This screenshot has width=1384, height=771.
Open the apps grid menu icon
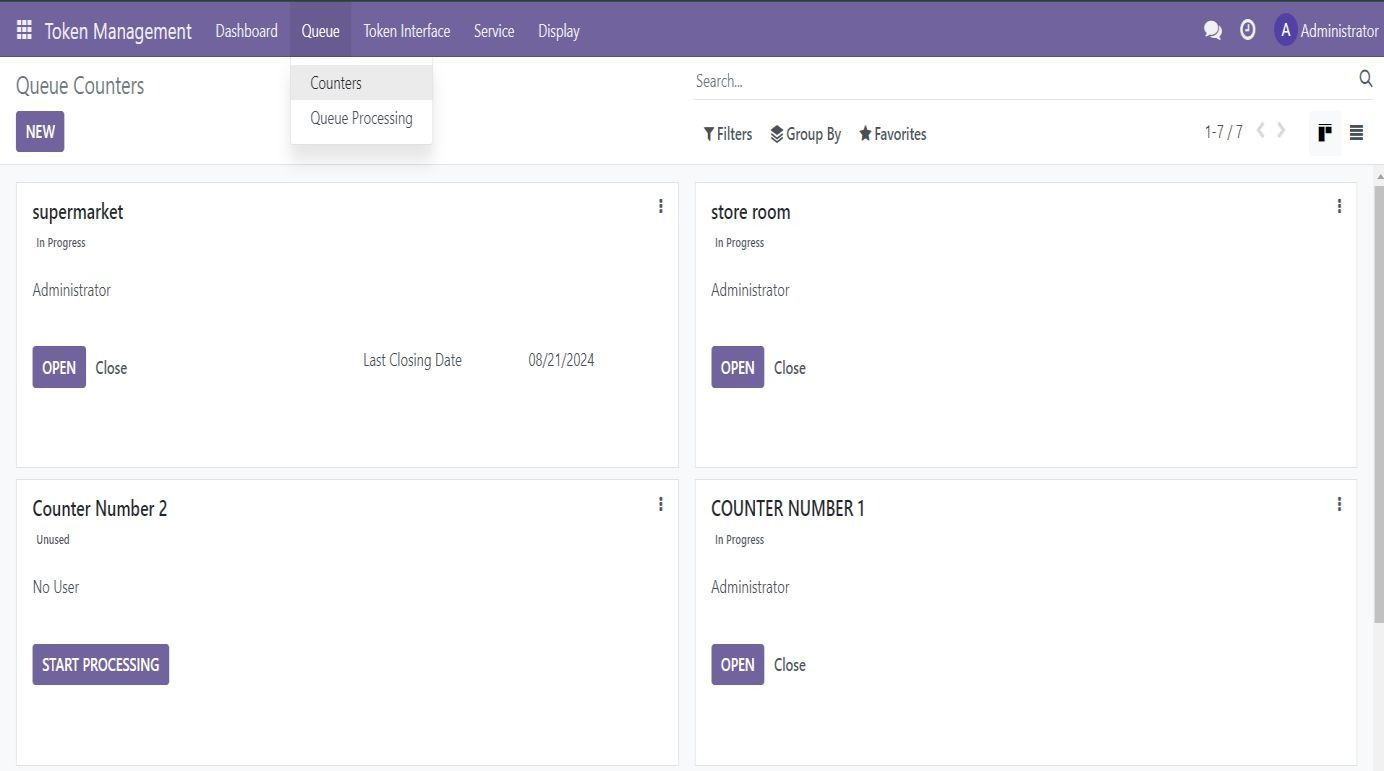click(x=24, y=30)
